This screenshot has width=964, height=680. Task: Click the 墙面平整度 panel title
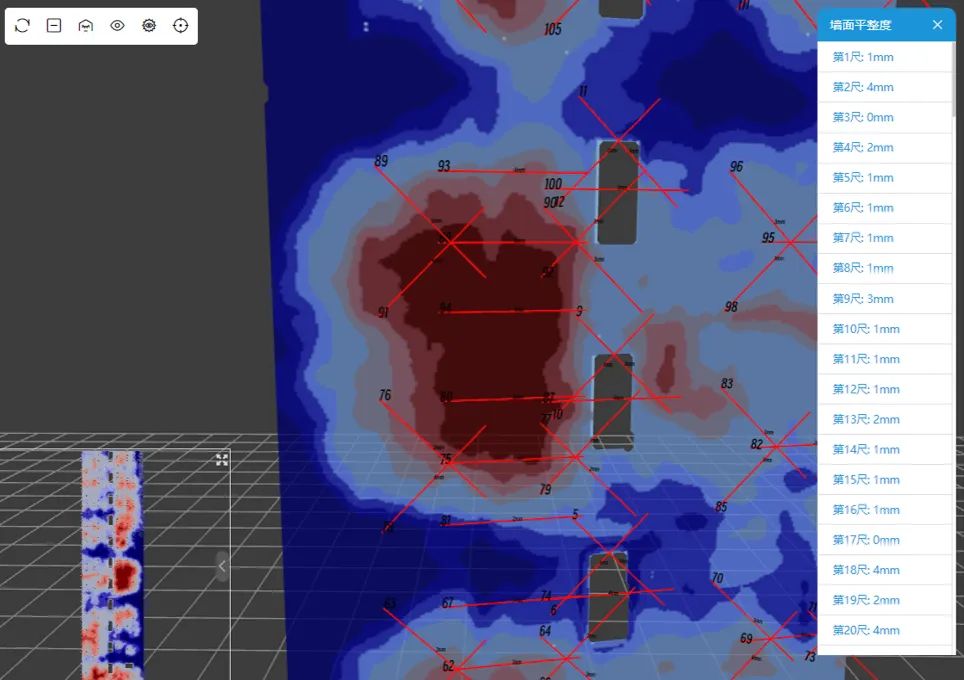860,25
